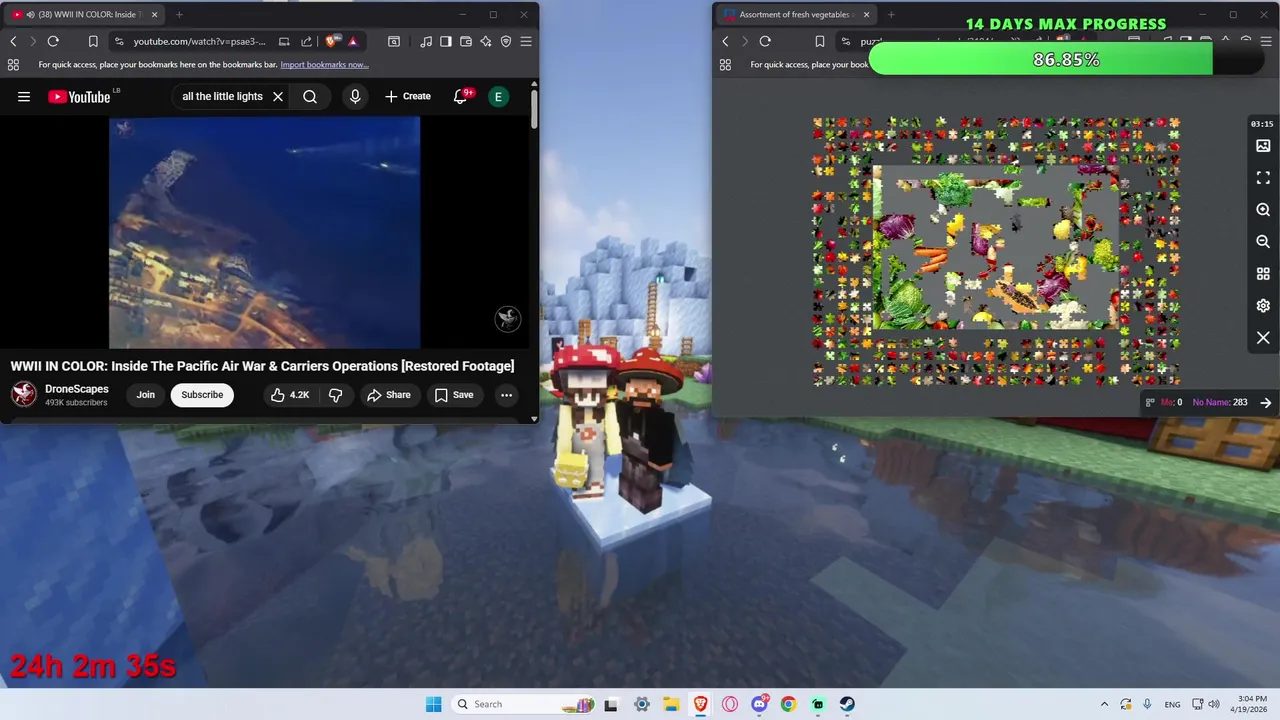Open the DroneScapes channel name

point(77,389)
